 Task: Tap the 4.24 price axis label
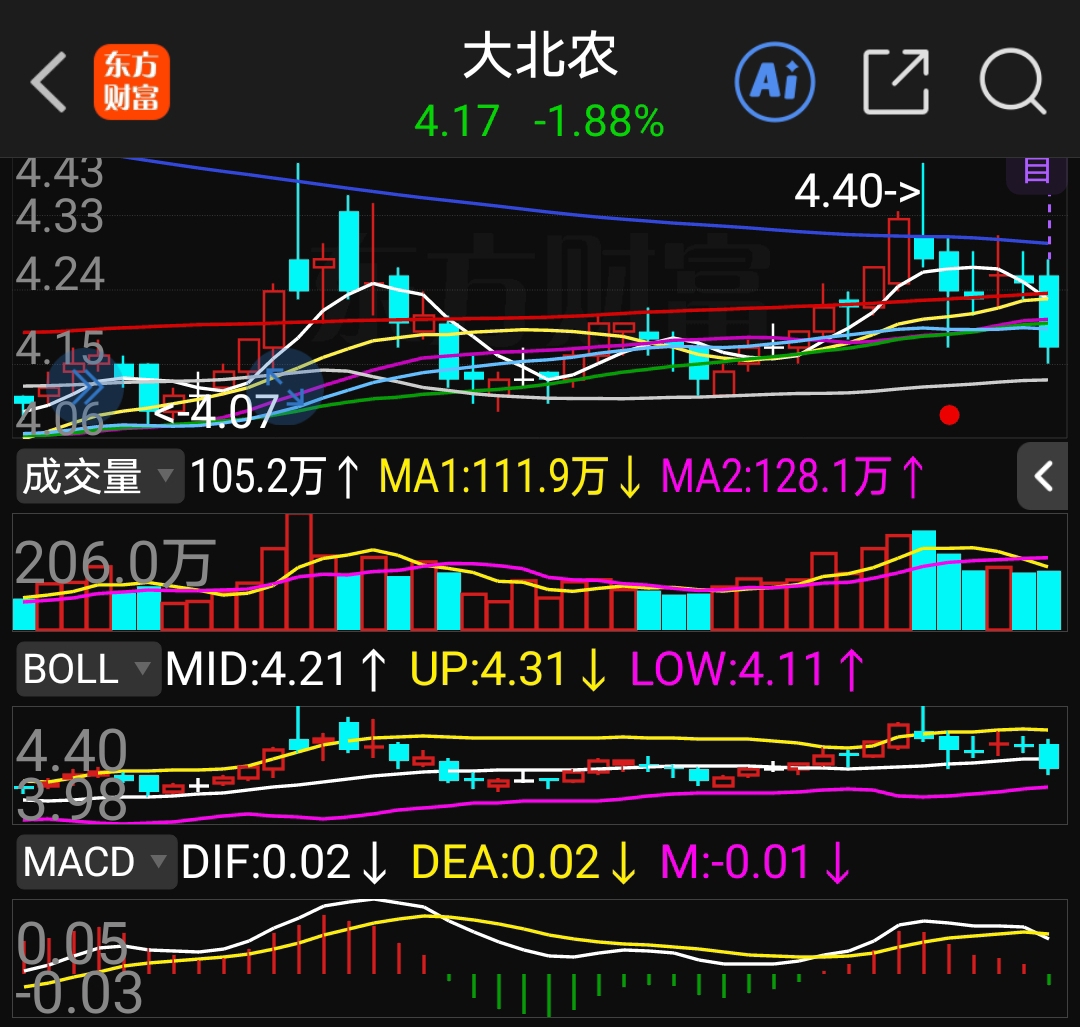point(60,274)
